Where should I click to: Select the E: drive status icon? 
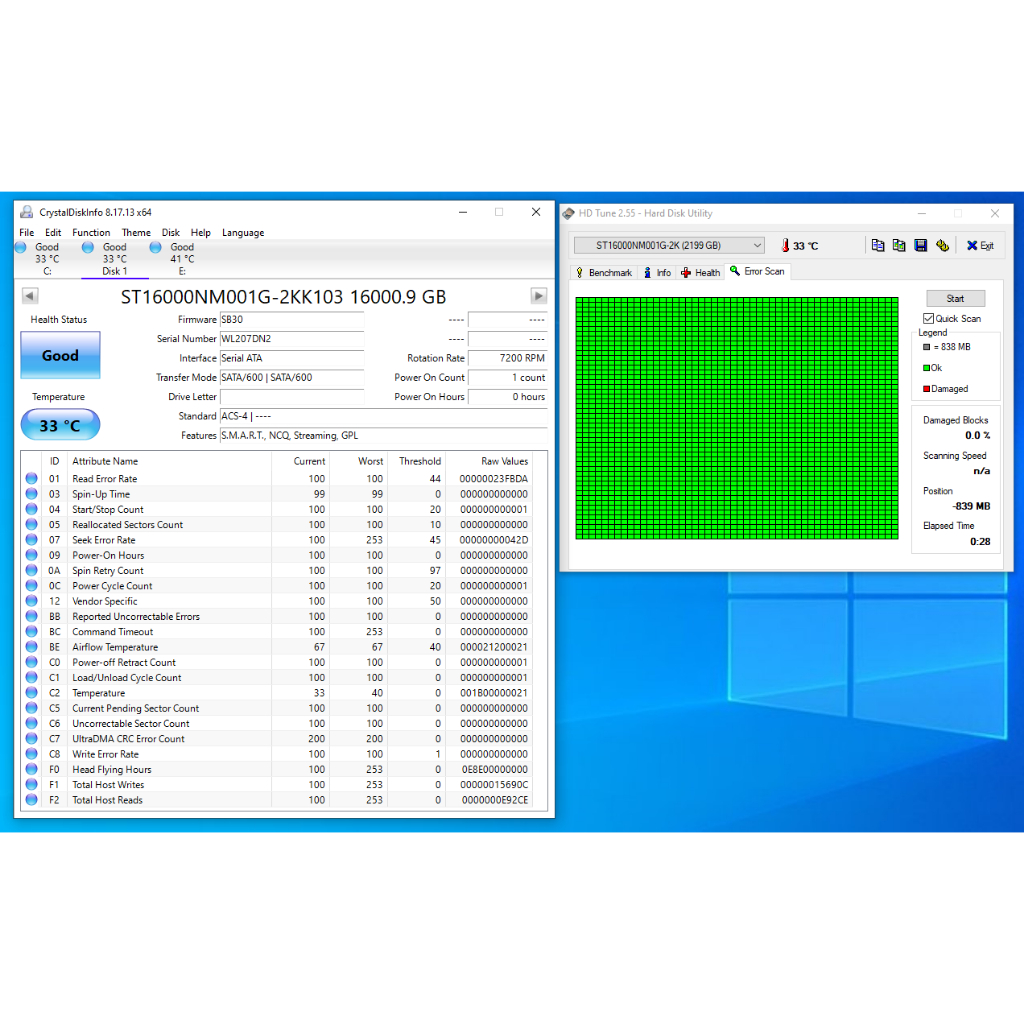157,247
